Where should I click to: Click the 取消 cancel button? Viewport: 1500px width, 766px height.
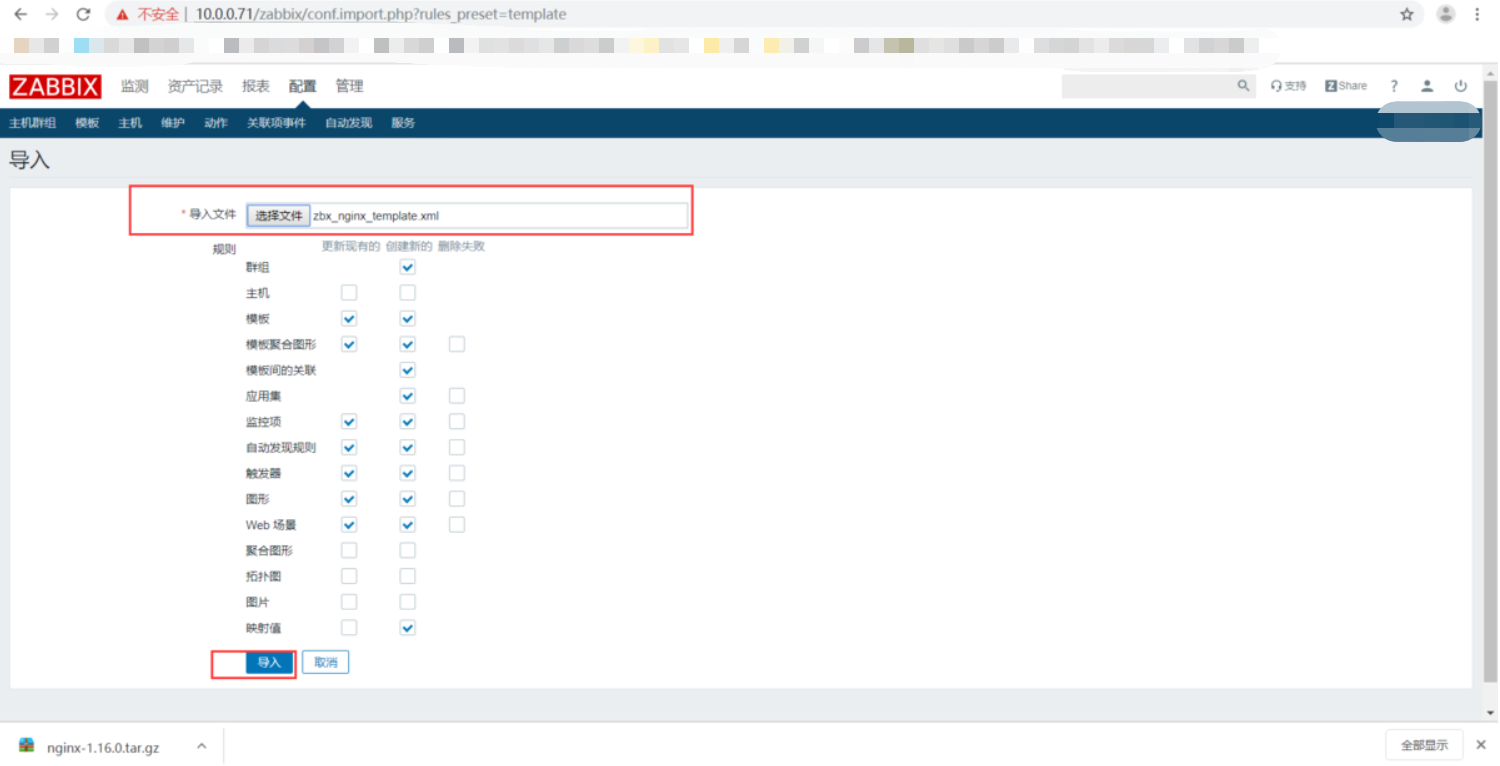[325, 663]
